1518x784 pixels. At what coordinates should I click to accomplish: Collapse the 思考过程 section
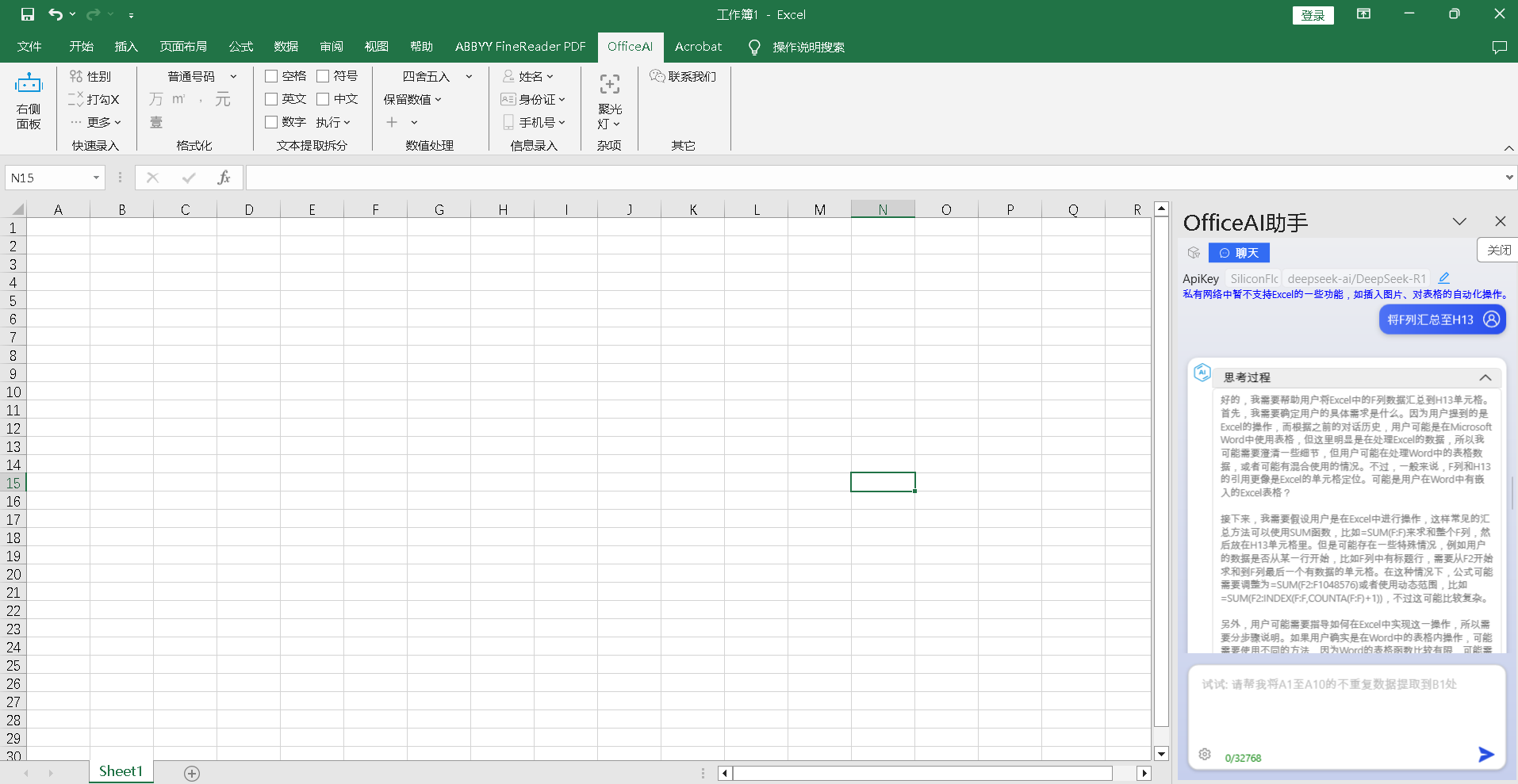pyautogui.click(x=1485, y=377)
